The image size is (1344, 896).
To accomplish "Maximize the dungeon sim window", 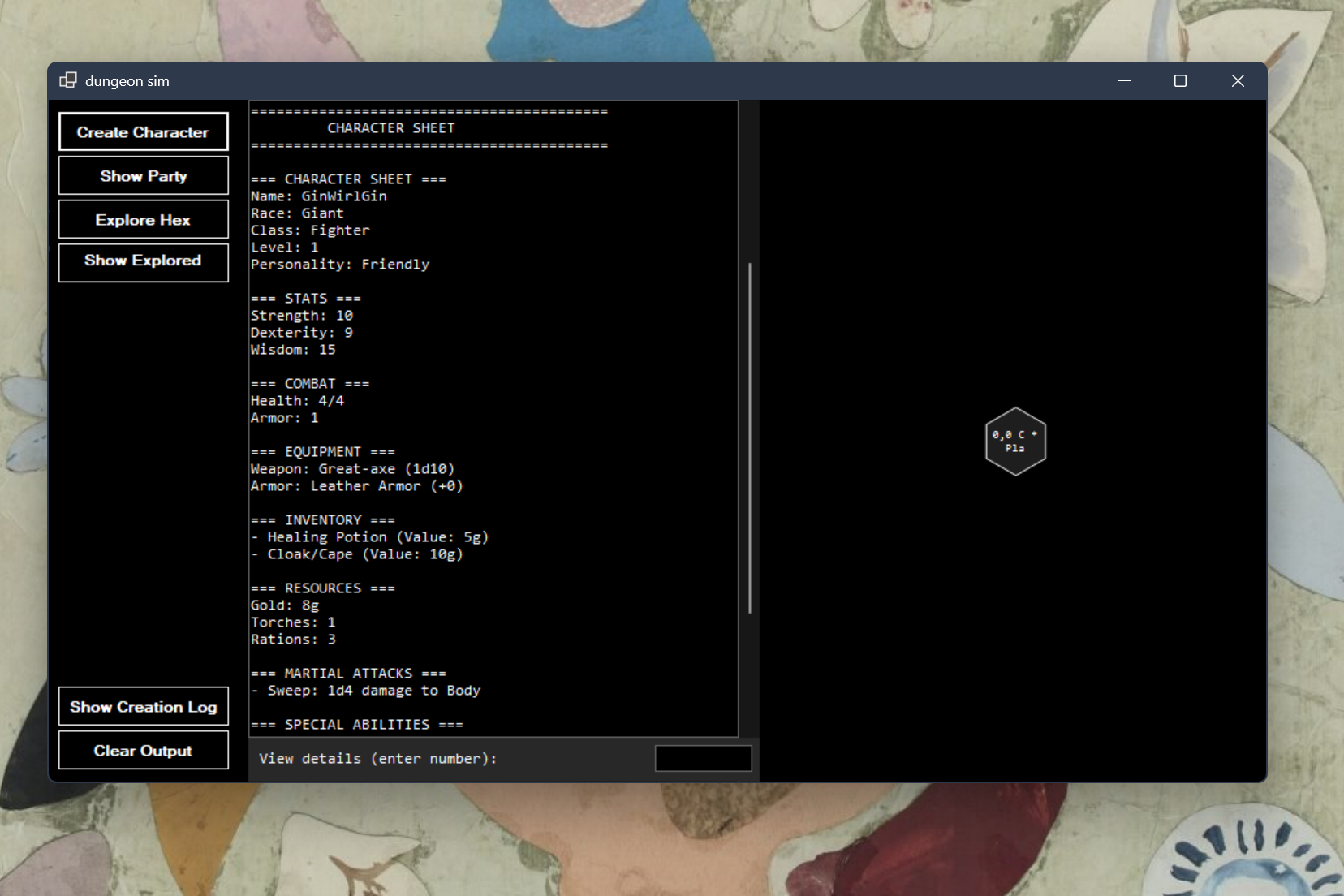I will pos(1180,80).
